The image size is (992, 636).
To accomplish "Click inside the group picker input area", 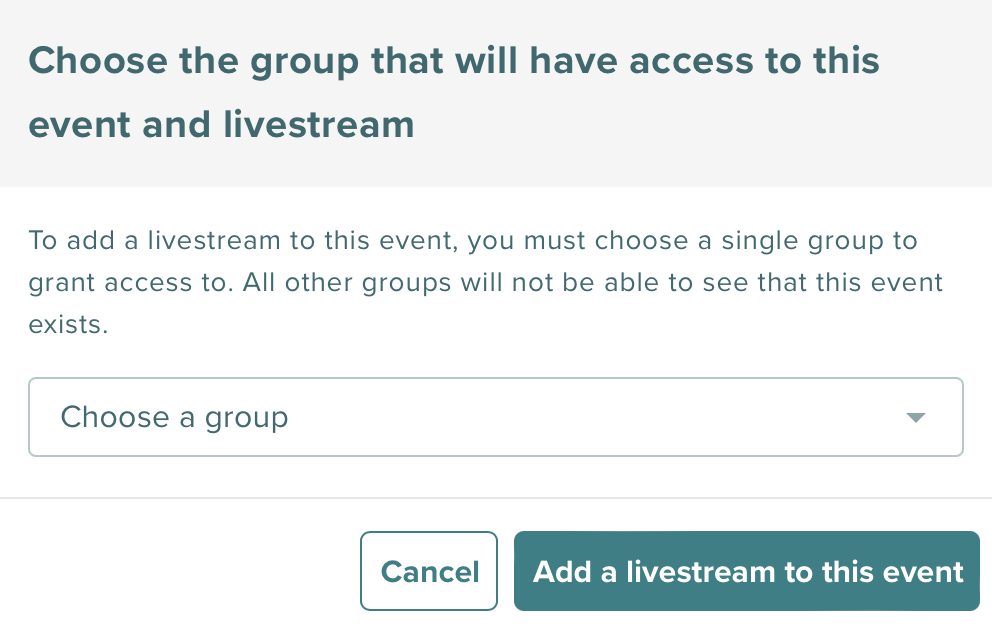I will (x=400, y=416).
